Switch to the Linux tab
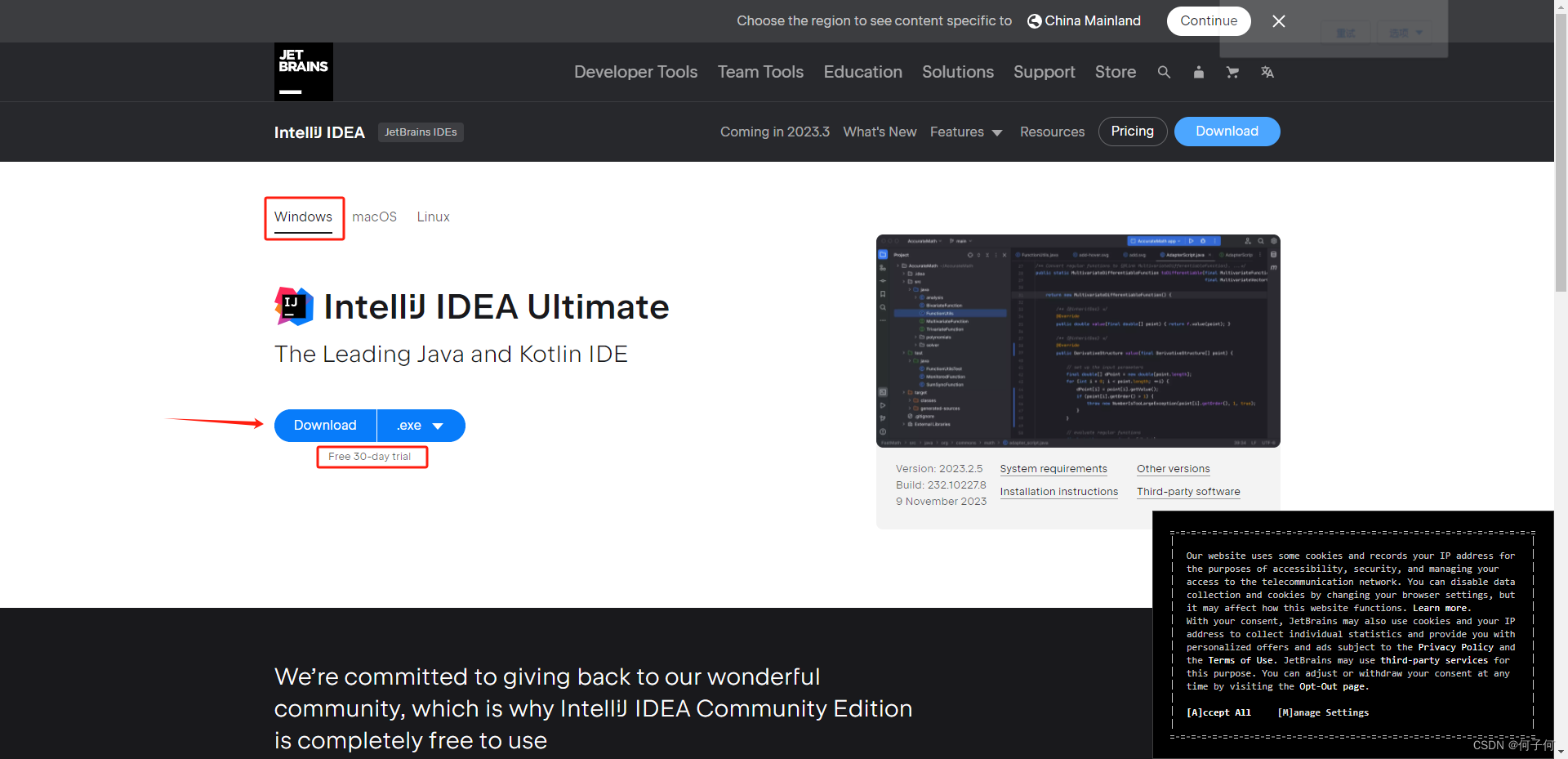 tap(433, 217)
